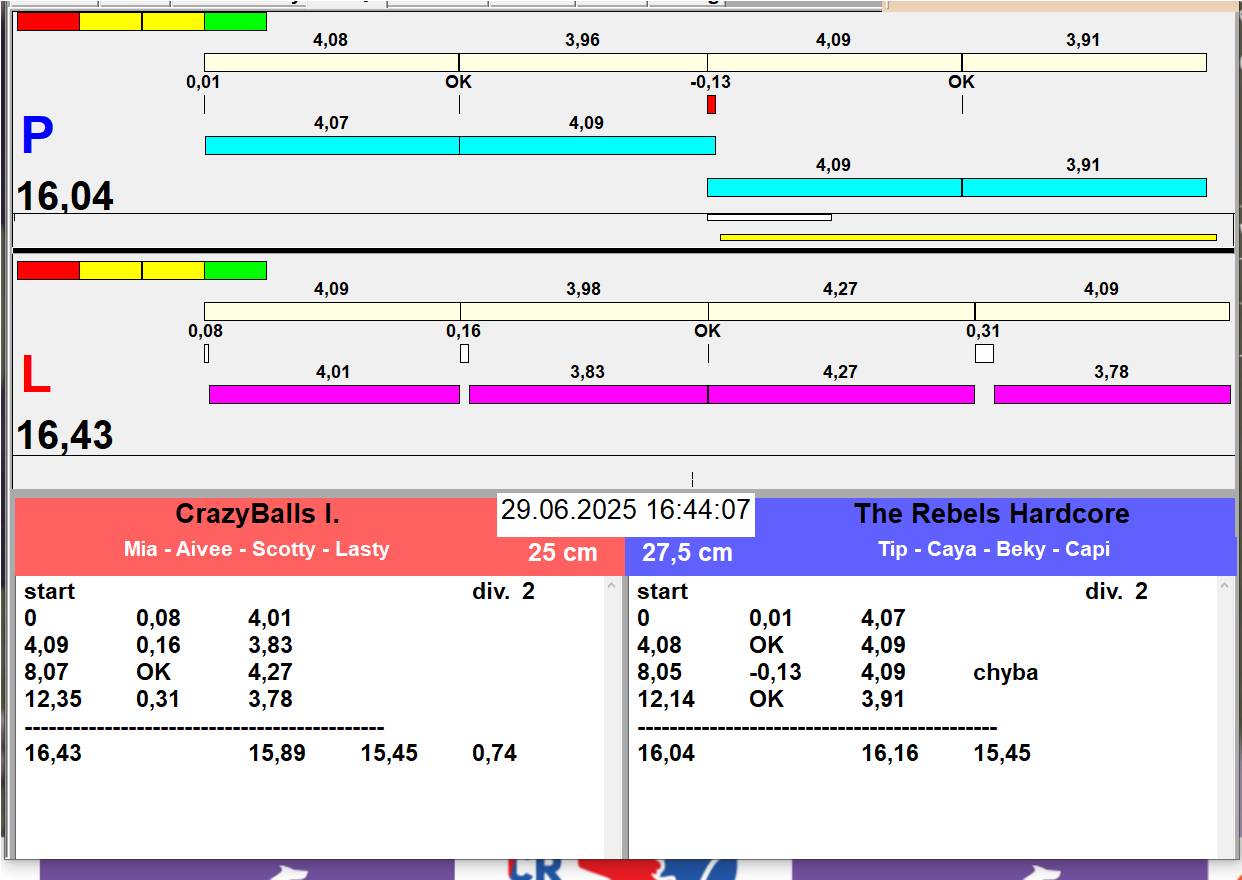The height and width of the screenshot is (880, 1242).
Task: Click the blue P lane letter
Action: [37, 137]
